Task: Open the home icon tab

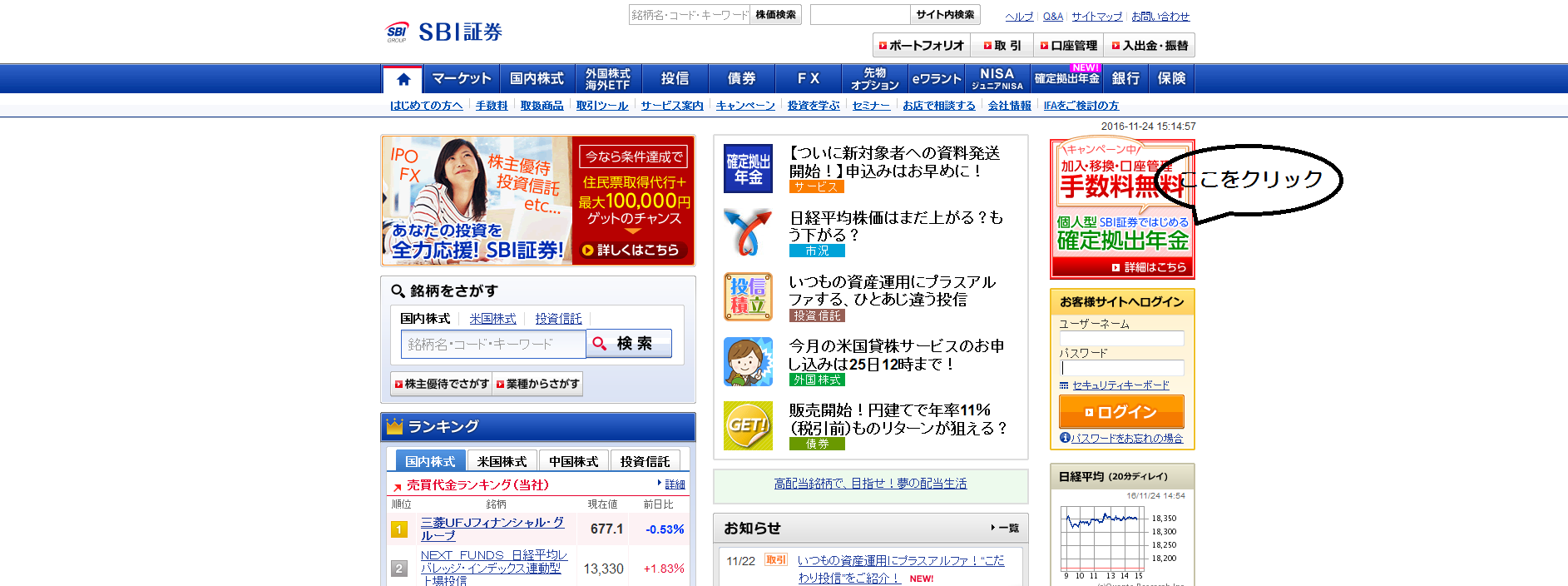Action: point(403,79)
